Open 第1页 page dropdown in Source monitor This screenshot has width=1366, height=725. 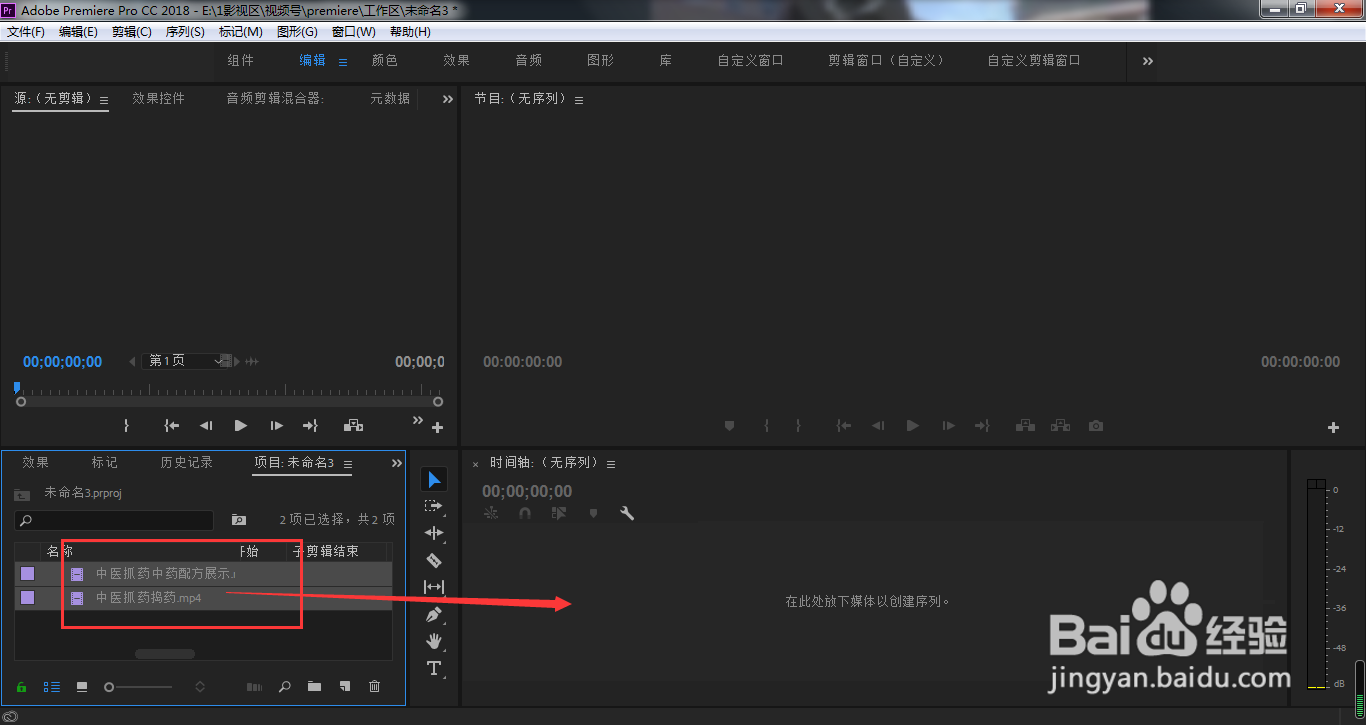186,361
